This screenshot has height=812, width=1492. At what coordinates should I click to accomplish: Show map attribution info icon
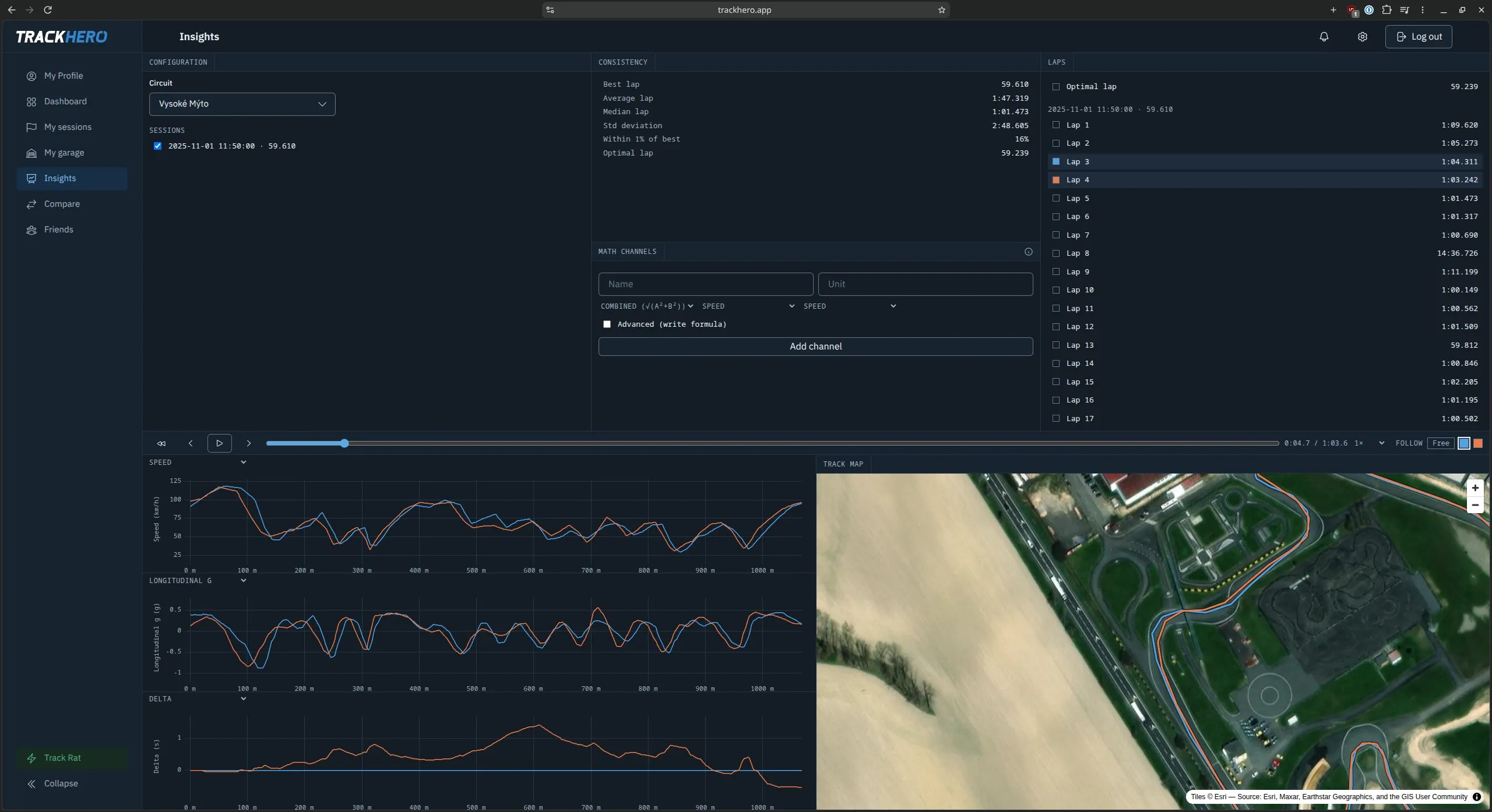pyautogui.click(x=1476, y=797)
